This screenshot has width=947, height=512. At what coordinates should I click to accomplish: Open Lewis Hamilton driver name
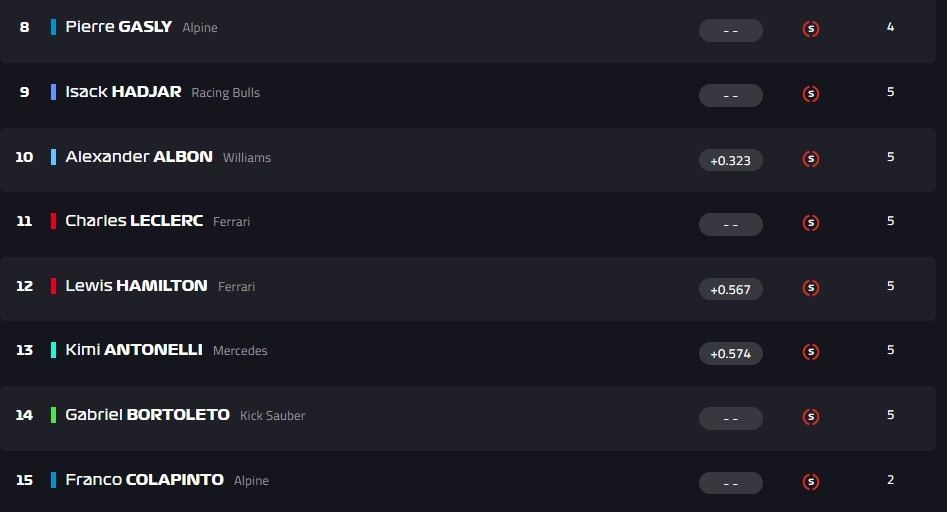tap(136, 286)
